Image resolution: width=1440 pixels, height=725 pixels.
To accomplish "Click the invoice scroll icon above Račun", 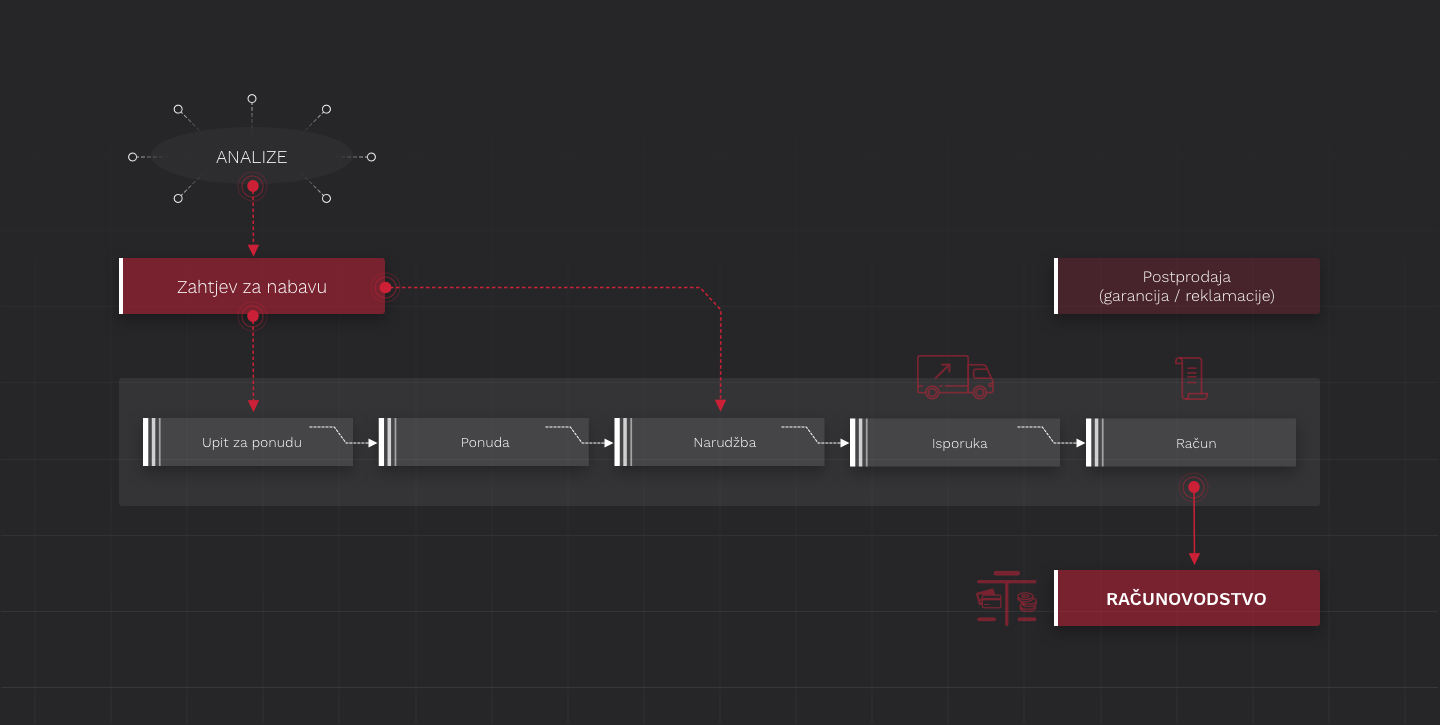I will pos(1191,378).
